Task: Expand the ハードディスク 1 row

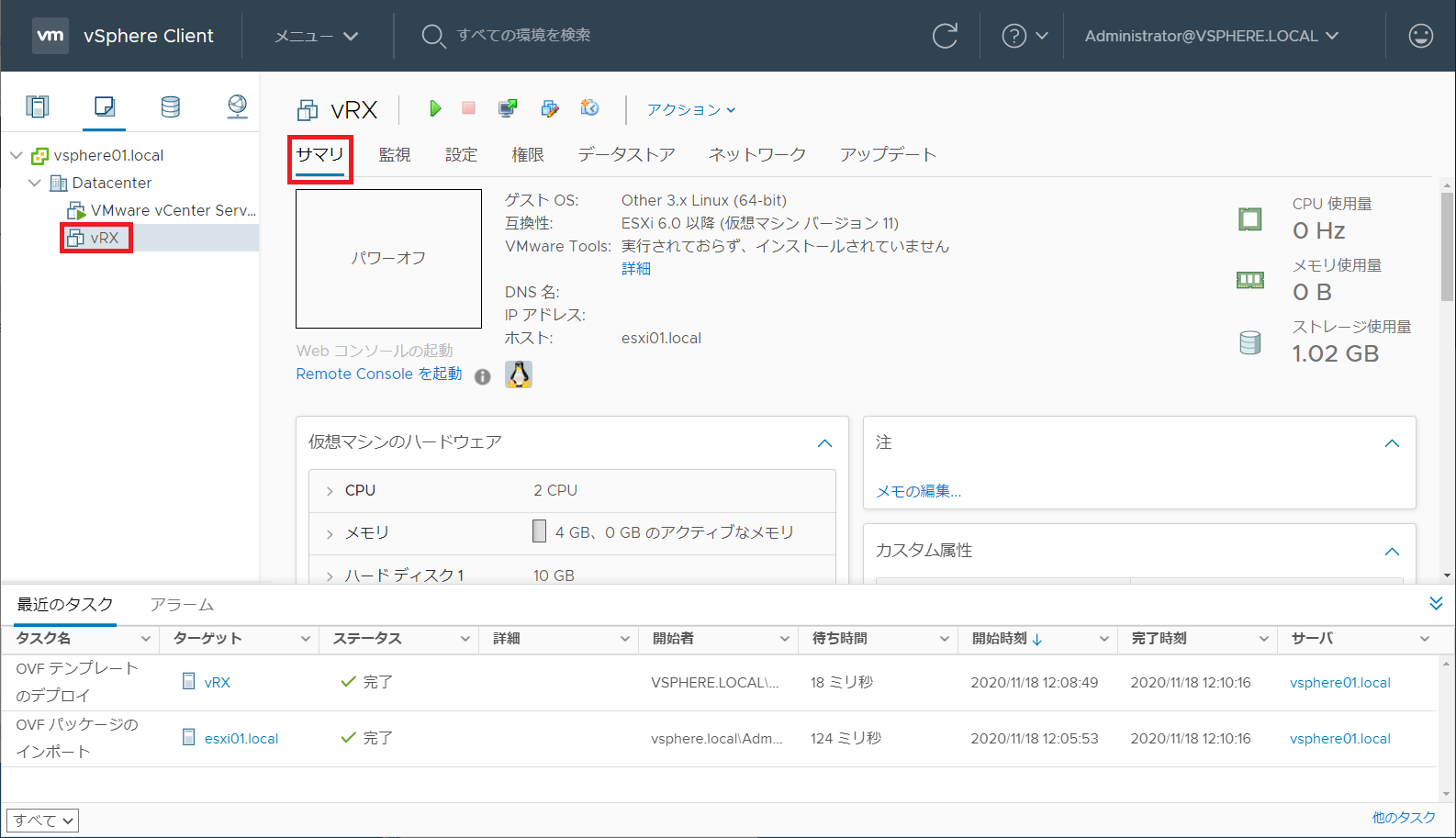Action: click(x=330, y=575)
